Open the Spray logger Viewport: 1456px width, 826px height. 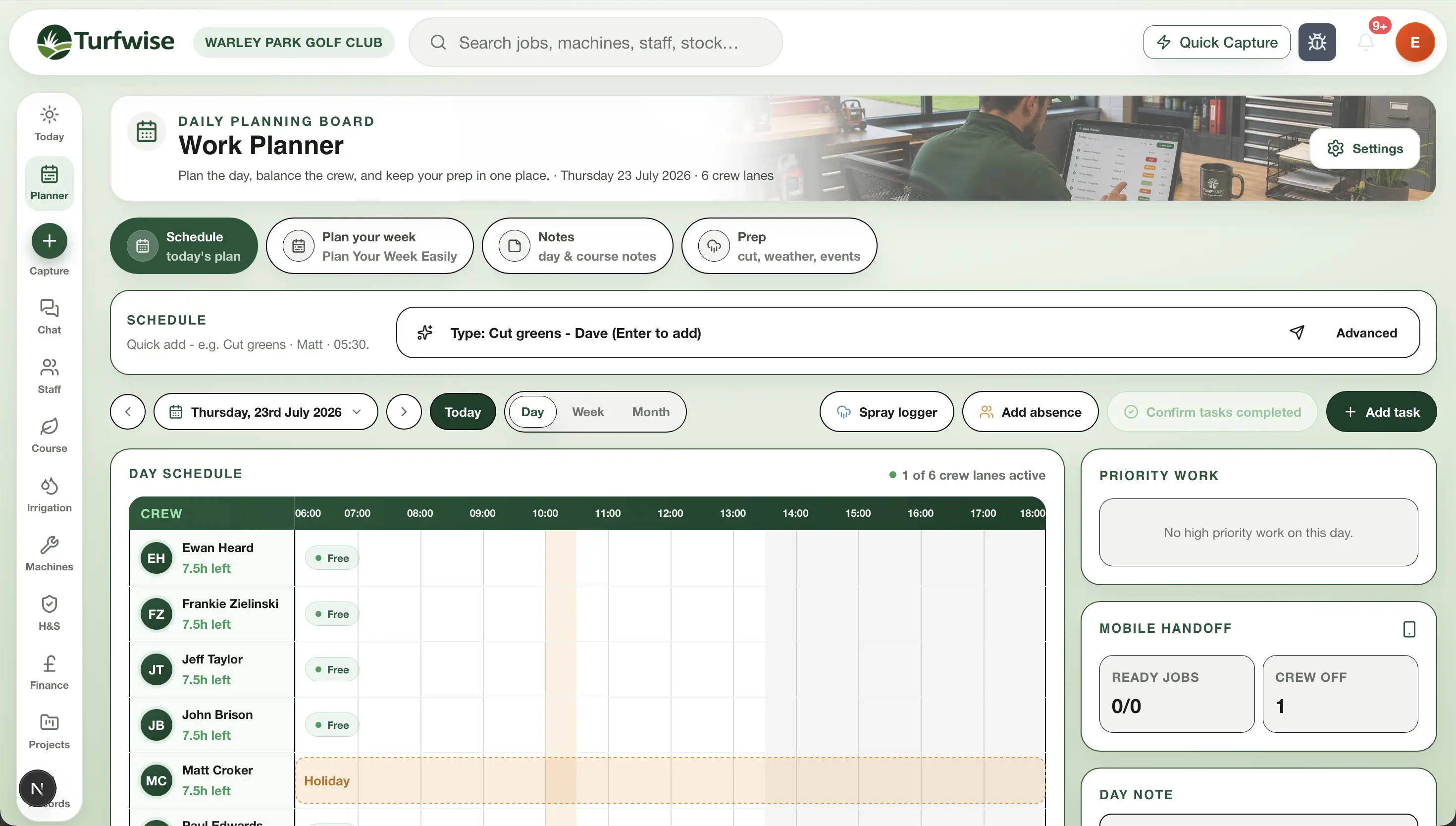pos(886,411)
